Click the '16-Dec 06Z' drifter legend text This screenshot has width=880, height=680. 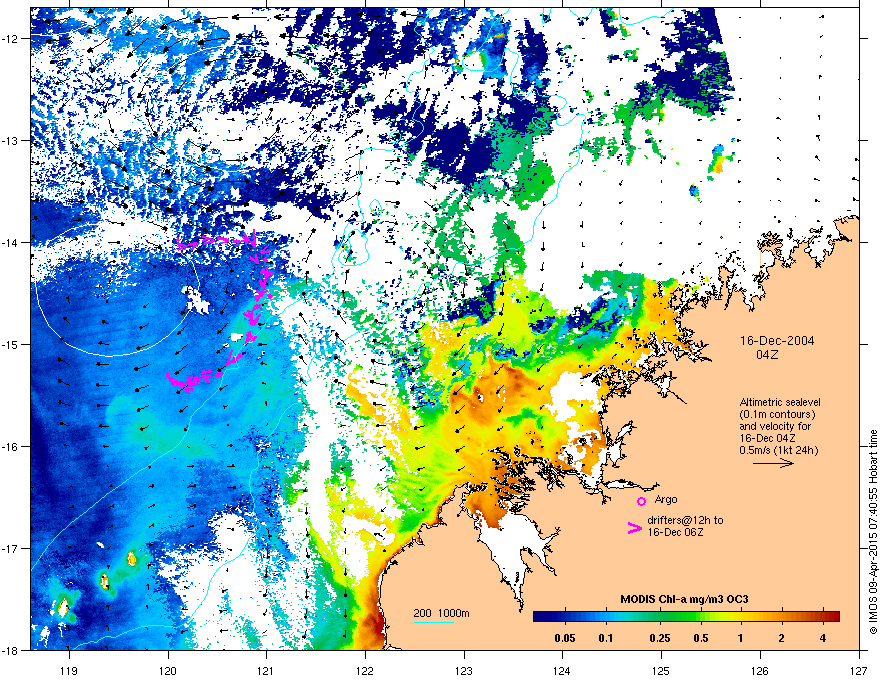click(675, 532)
